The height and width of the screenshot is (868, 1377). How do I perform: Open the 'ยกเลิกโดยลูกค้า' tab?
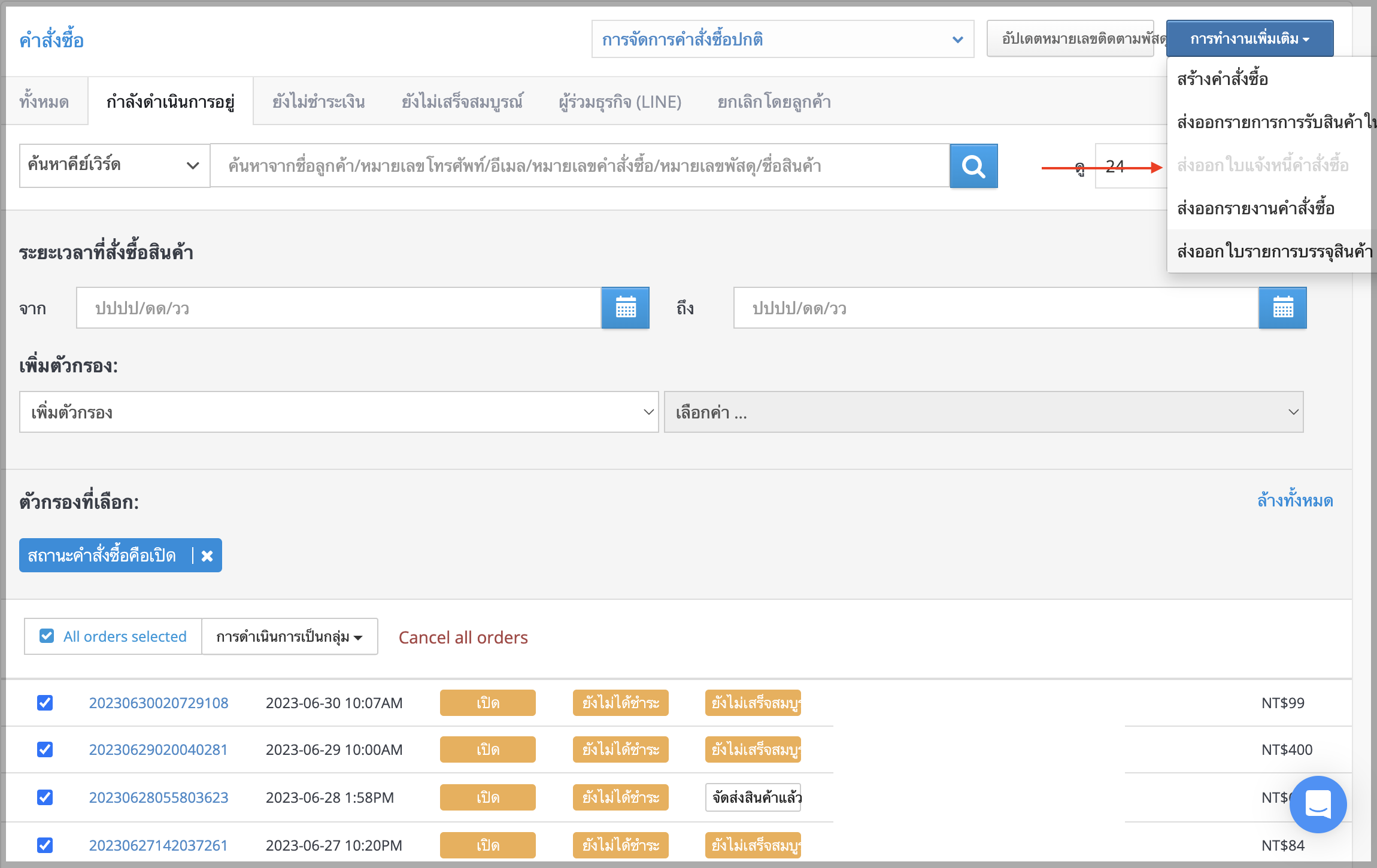774,102
